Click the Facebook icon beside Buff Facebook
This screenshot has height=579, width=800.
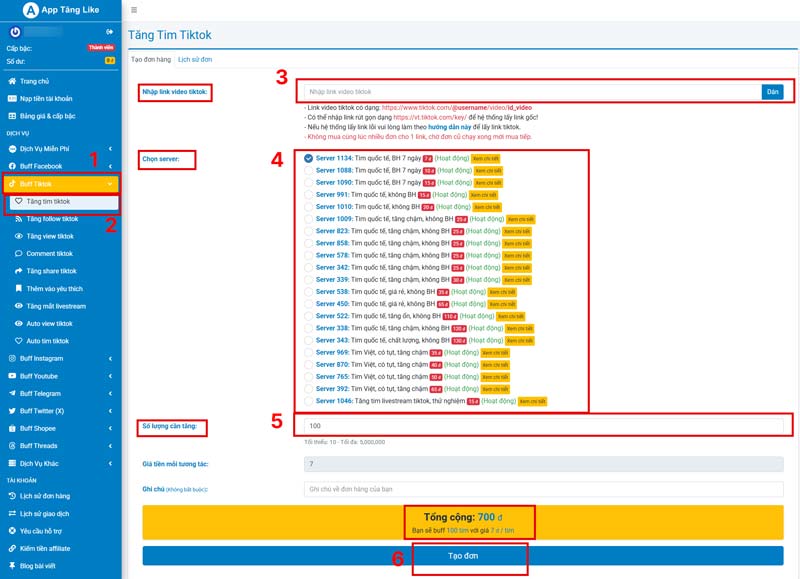12,166
